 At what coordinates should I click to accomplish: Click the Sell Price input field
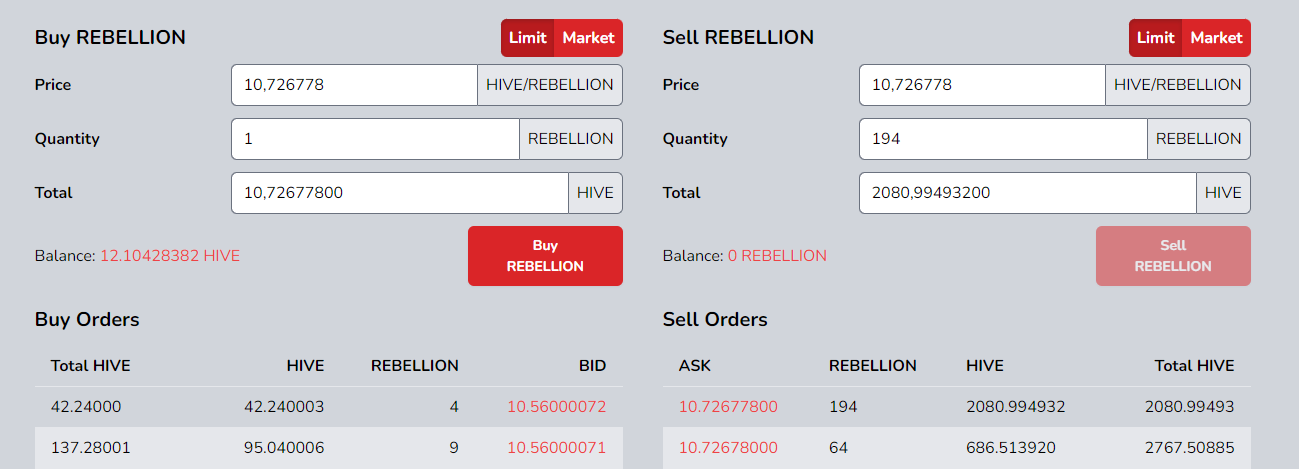[982, 85]
